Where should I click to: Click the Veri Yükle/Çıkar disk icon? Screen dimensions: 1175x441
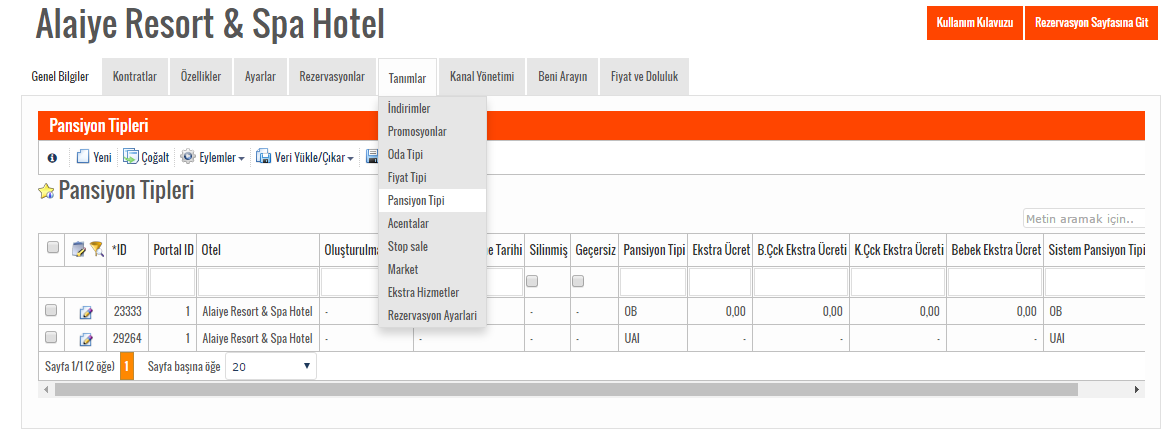[x=263, y=157]
